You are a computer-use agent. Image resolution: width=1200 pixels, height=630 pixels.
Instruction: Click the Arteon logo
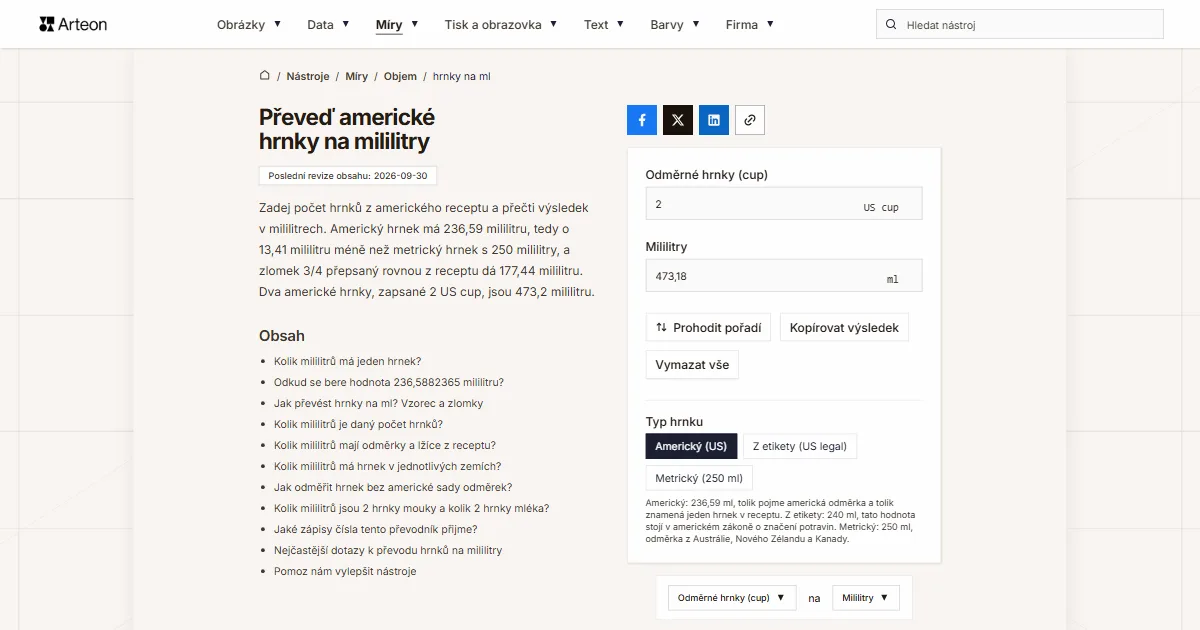(x=73, y=24)
